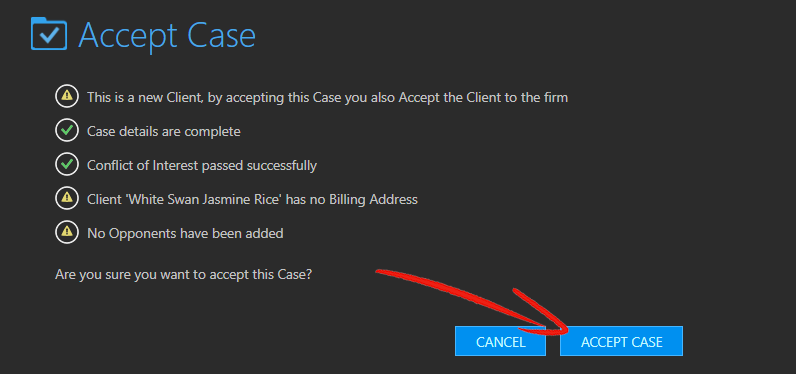The image size is (796, 374).
Task: Select the 'This is a new Client' phrase
Action: pyautogui.click(x=145, y=97)
